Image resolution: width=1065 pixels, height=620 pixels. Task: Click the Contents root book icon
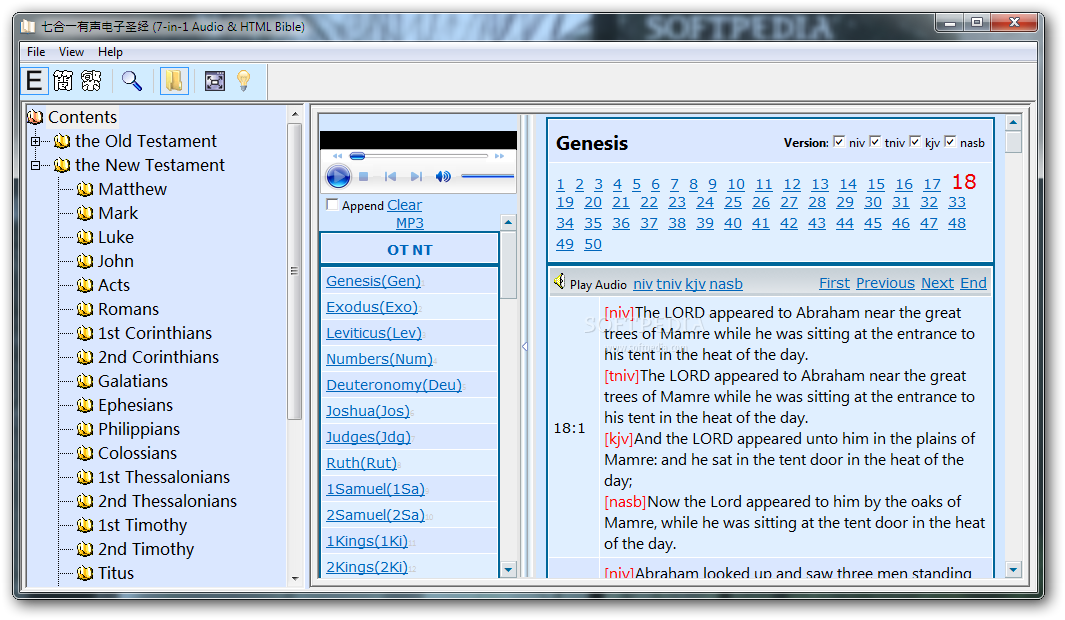pos(35,117)
